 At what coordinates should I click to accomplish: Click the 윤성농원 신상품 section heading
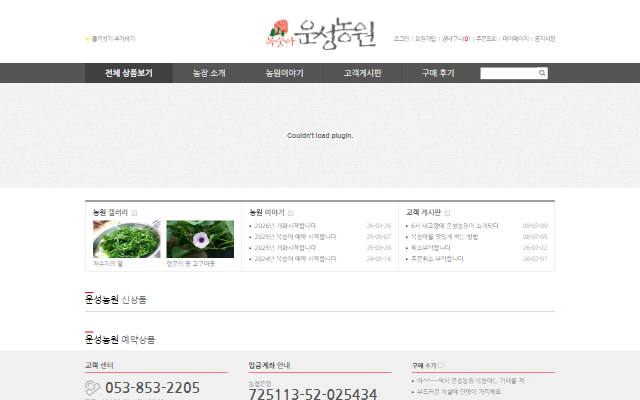(x=116, y=300)
